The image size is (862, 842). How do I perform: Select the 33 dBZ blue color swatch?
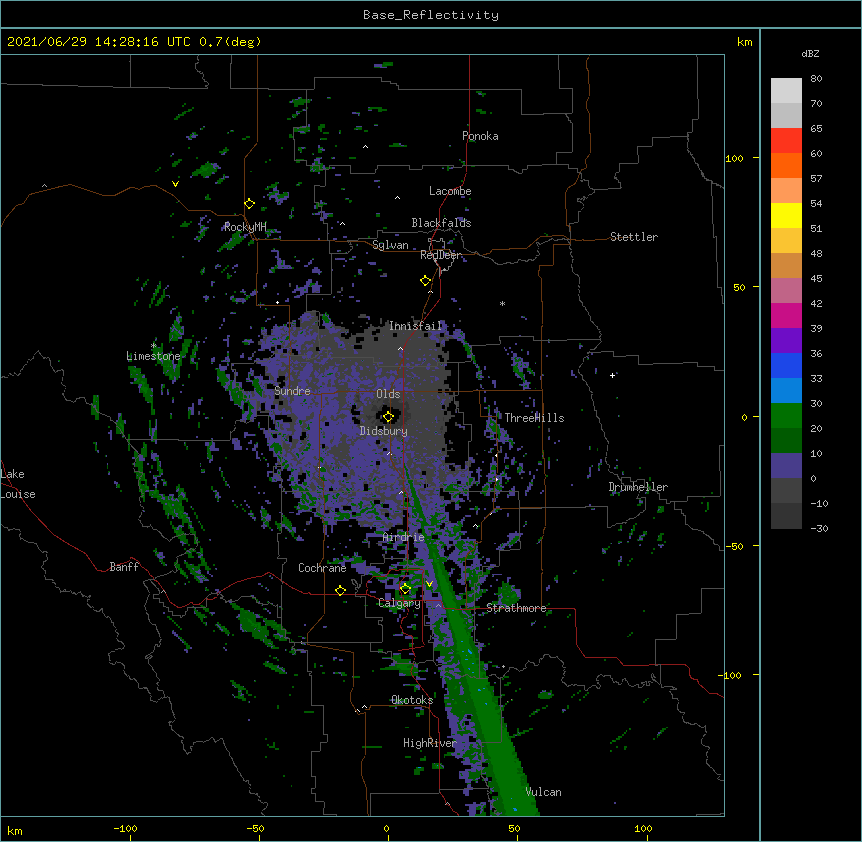(786, 365)
